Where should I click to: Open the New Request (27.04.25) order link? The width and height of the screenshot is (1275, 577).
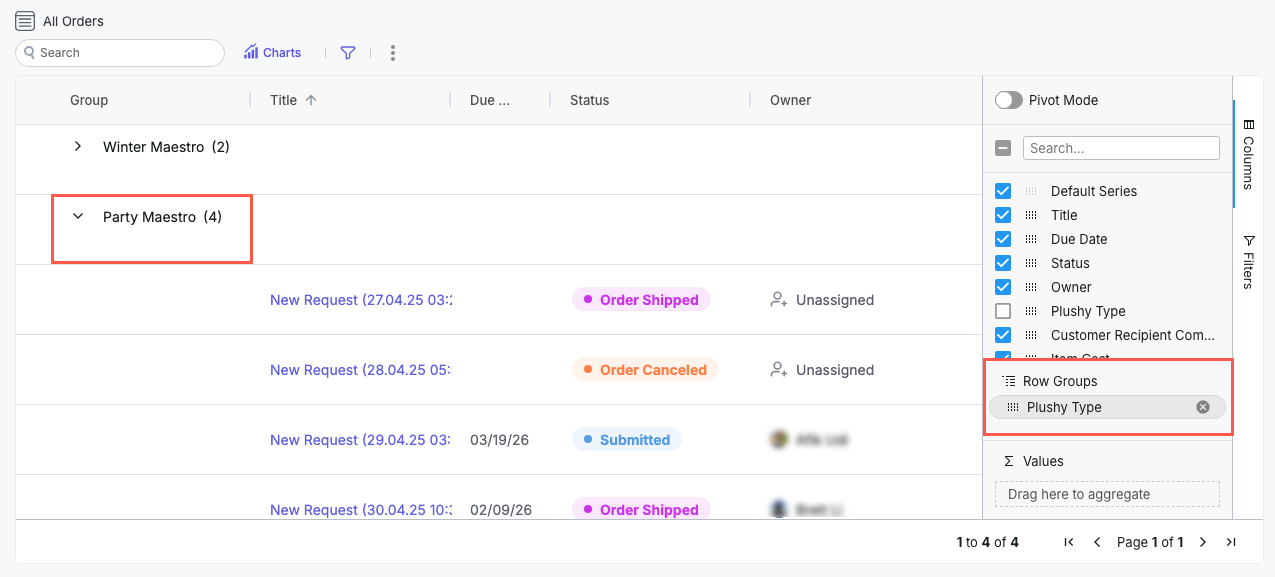pos(360,300)
